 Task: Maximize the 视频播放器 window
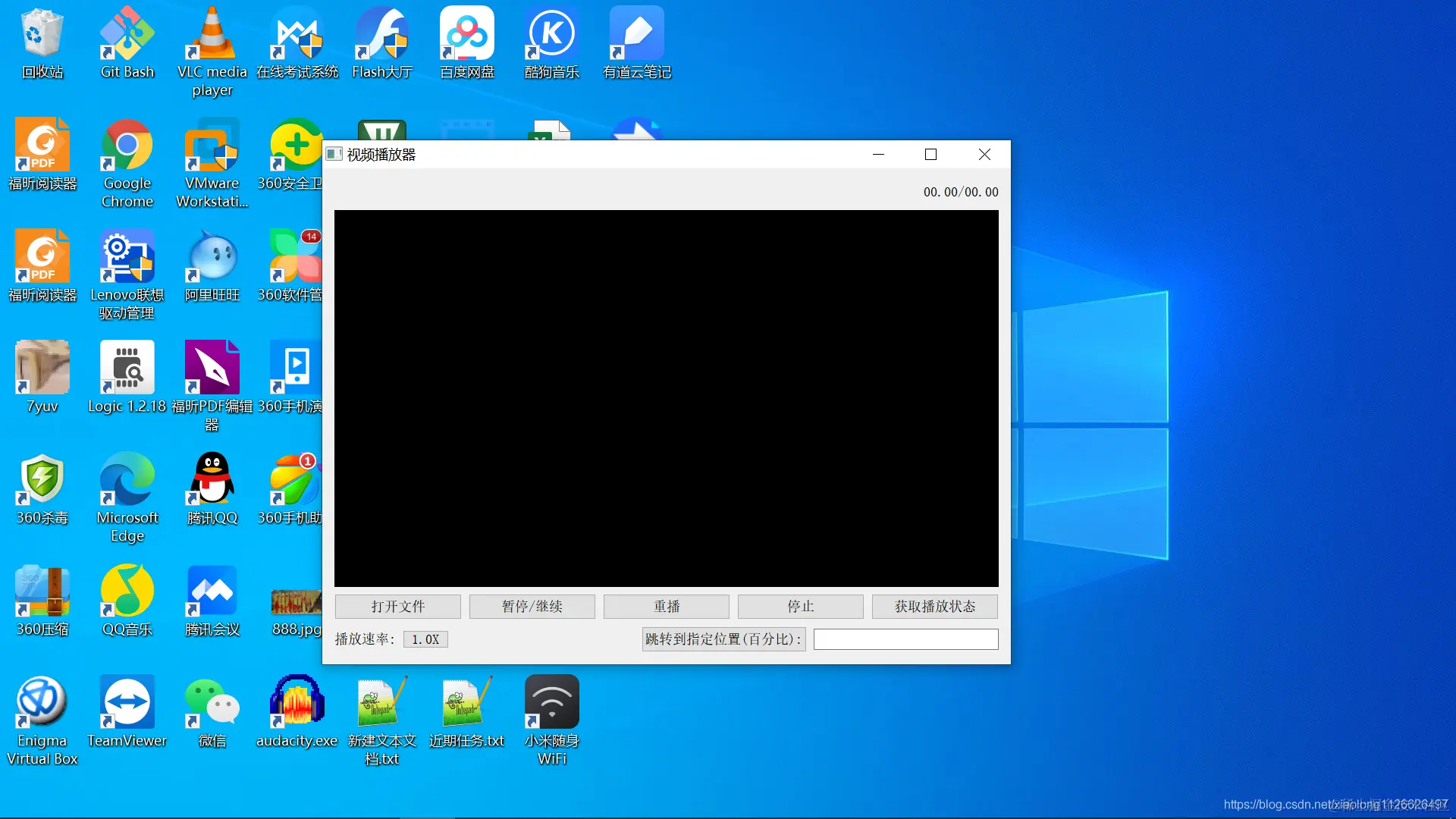point(930,155)
